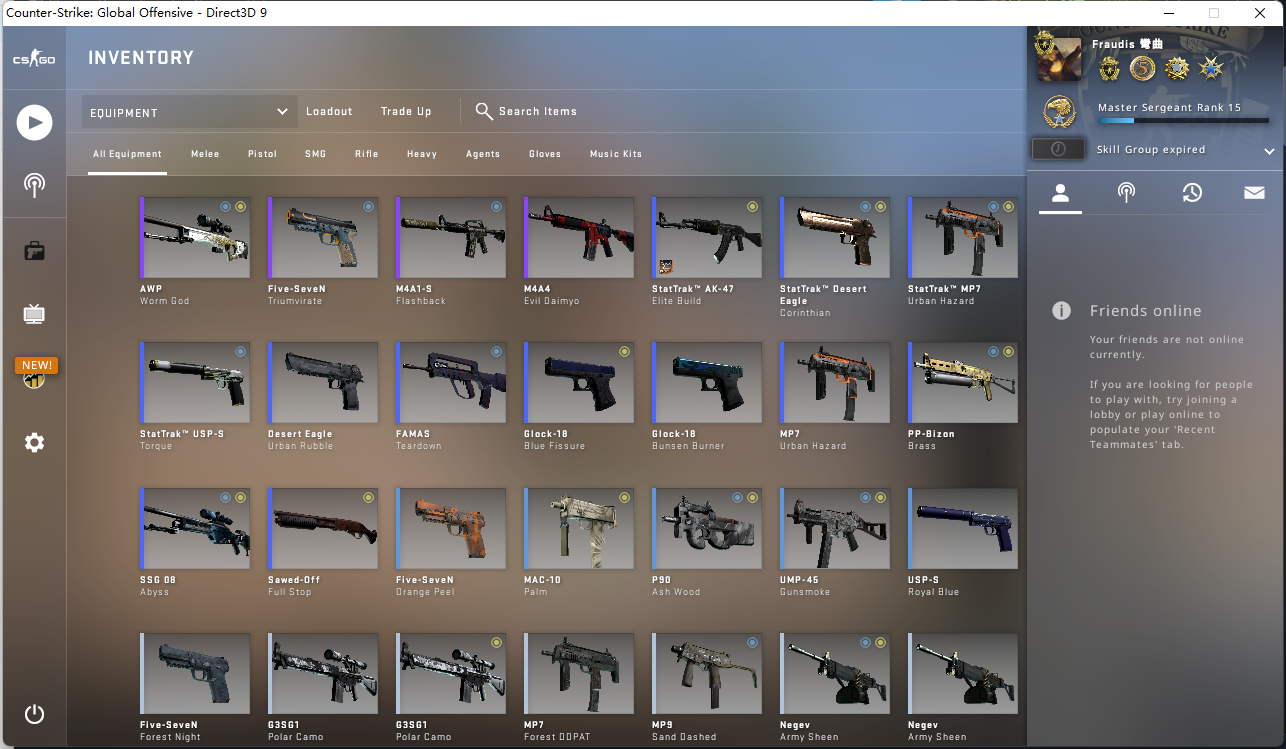Viewport: 1286px width, 749px height.
Task: Select the Glock-18 Blue Fissure item
Action: (579, 382)
